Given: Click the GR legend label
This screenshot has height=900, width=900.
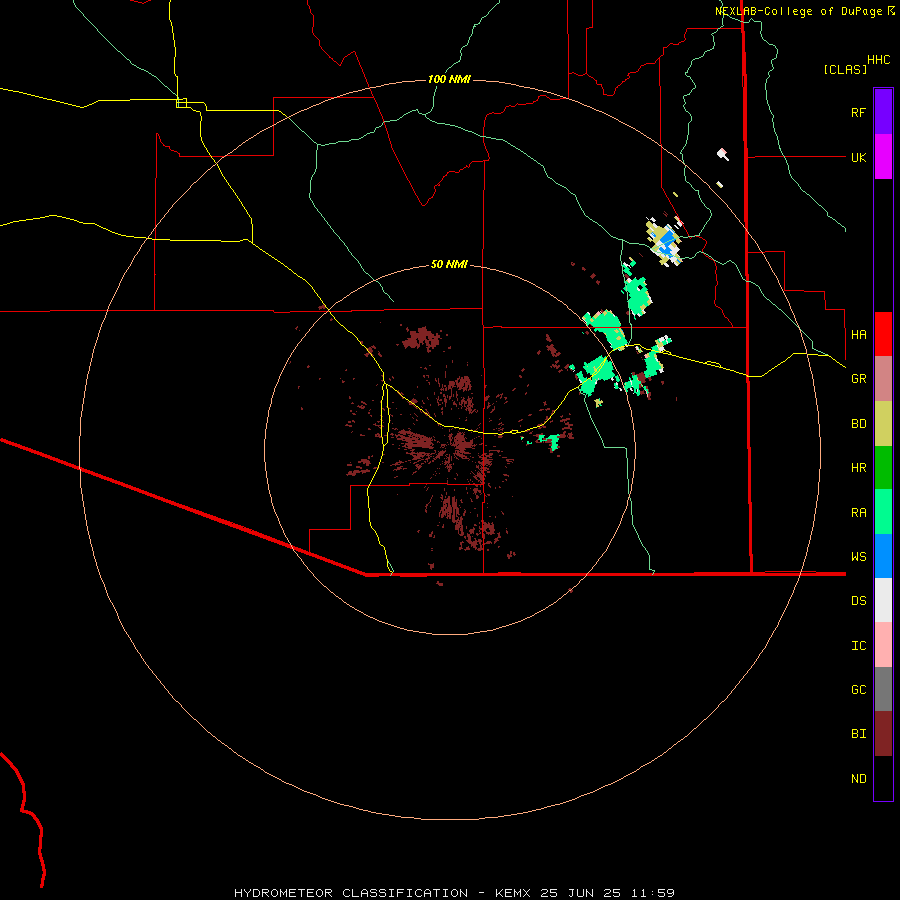Looking at the screenshot, I should (859, 379).
